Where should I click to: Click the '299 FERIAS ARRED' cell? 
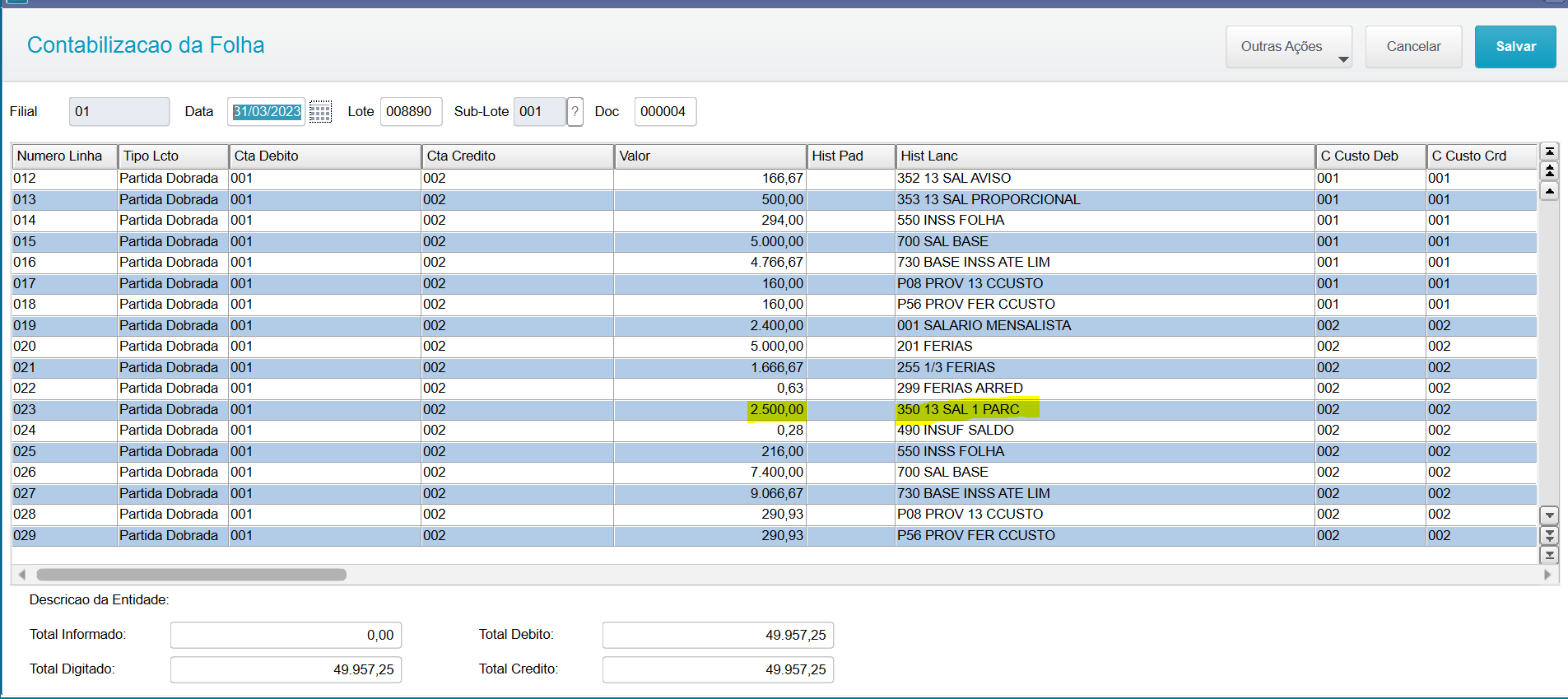click(x=1105, y=389)
